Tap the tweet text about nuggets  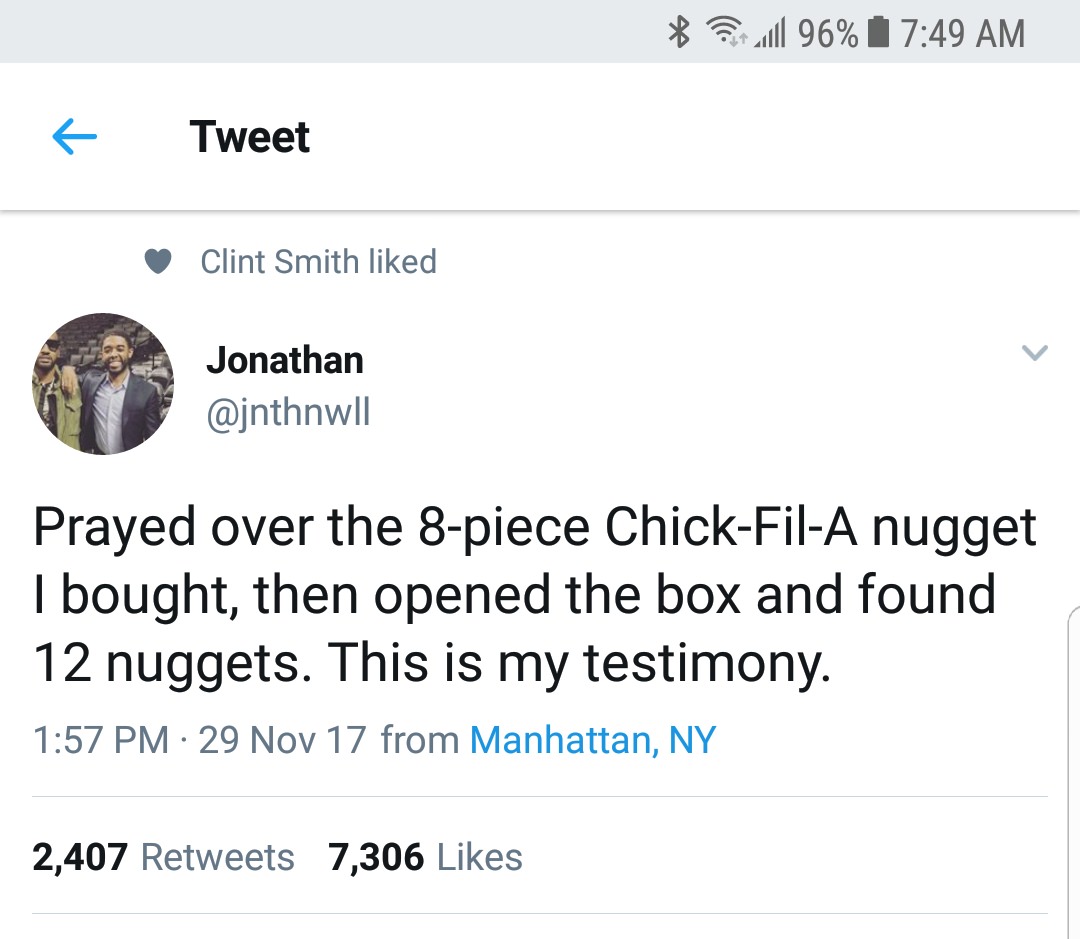pos(534,594)
